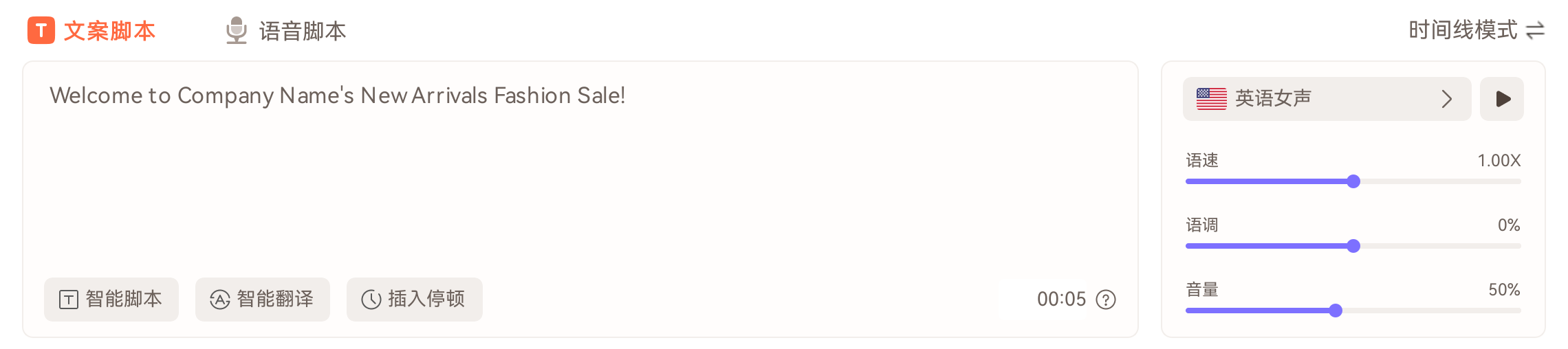Screen dimensions: 1568x349
Task: Click the microphone voice script icon
Action: coord(236,31)
